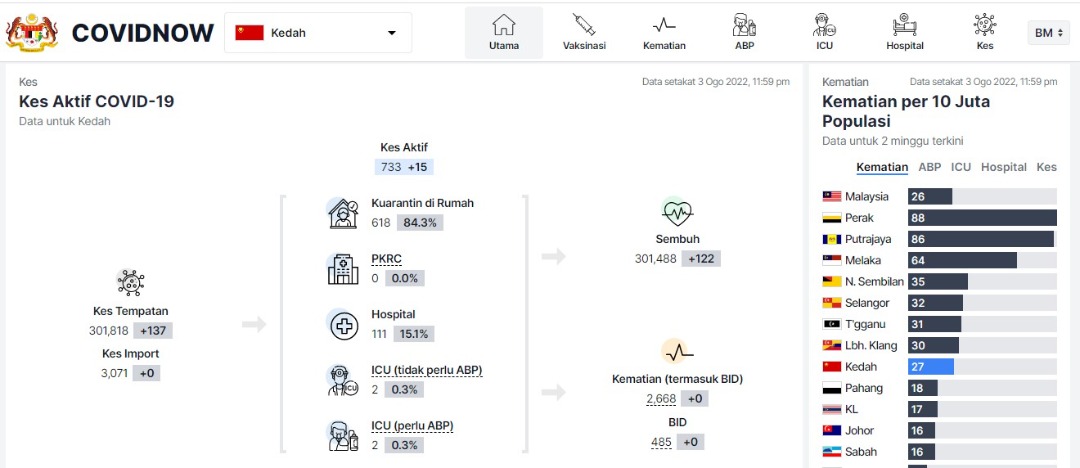
Task: Open the Hospital bed icon
Action: (x=904, y=25)
